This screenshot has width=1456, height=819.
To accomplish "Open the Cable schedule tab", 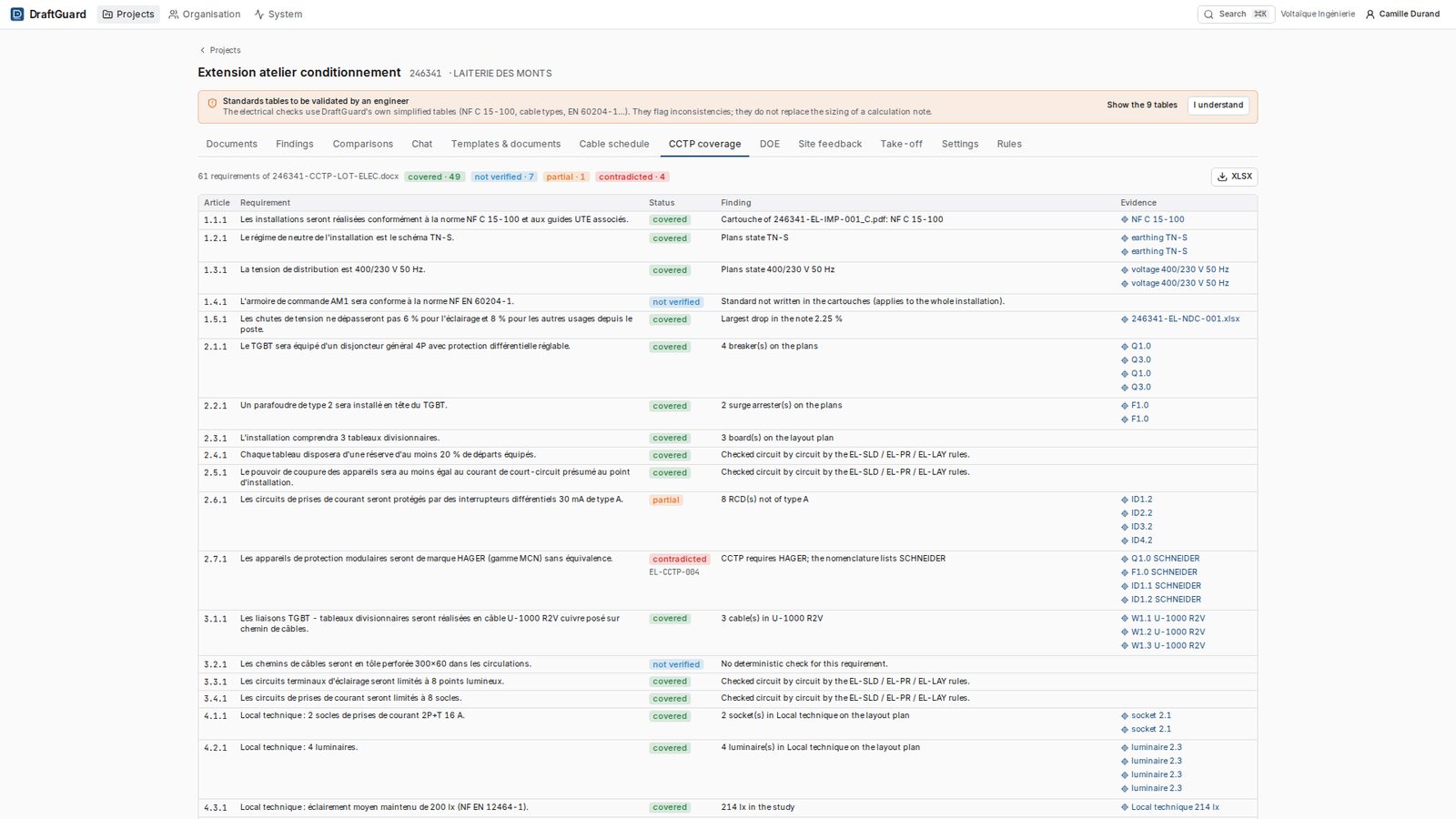I will point(614,144).
